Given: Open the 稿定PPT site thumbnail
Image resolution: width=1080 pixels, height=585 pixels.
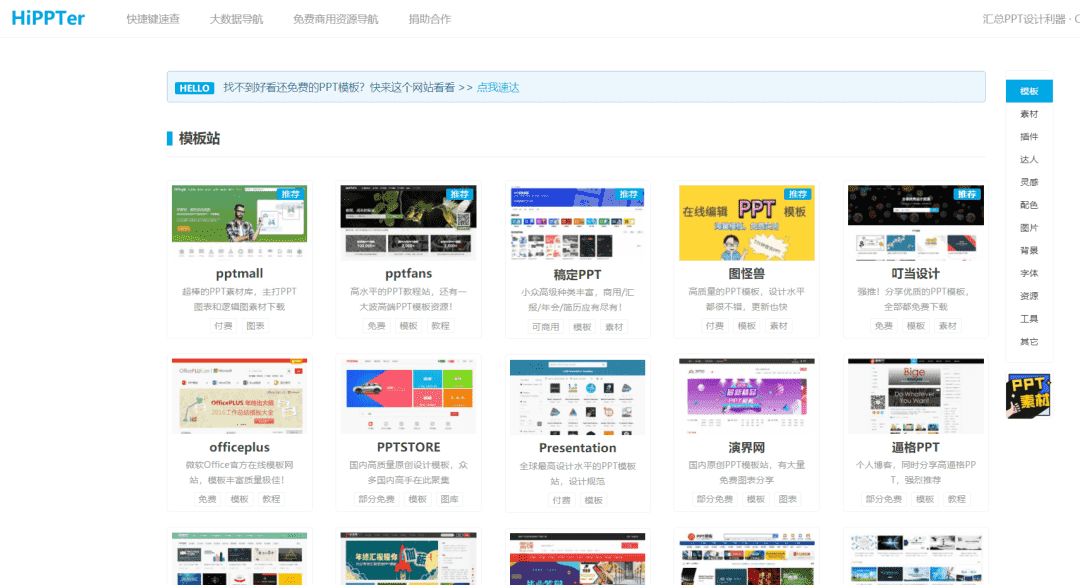Looking at the screenshot, I should [577, 223].
